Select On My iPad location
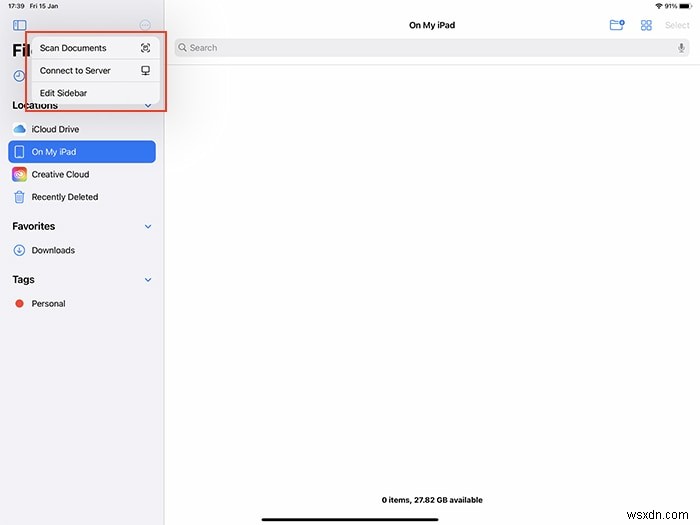The image size is (700, 525). [82, 152]
